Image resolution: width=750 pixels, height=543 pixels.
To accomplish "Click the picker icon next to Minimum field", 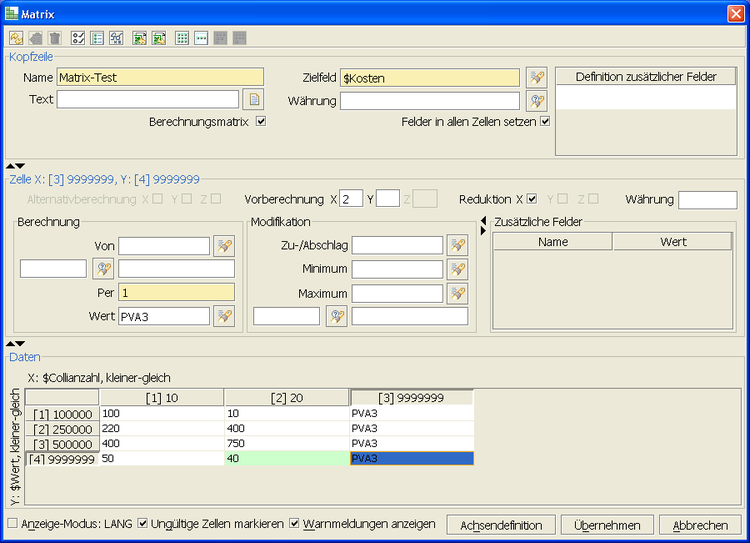I will pyautogui.click(x=457, y=270).
